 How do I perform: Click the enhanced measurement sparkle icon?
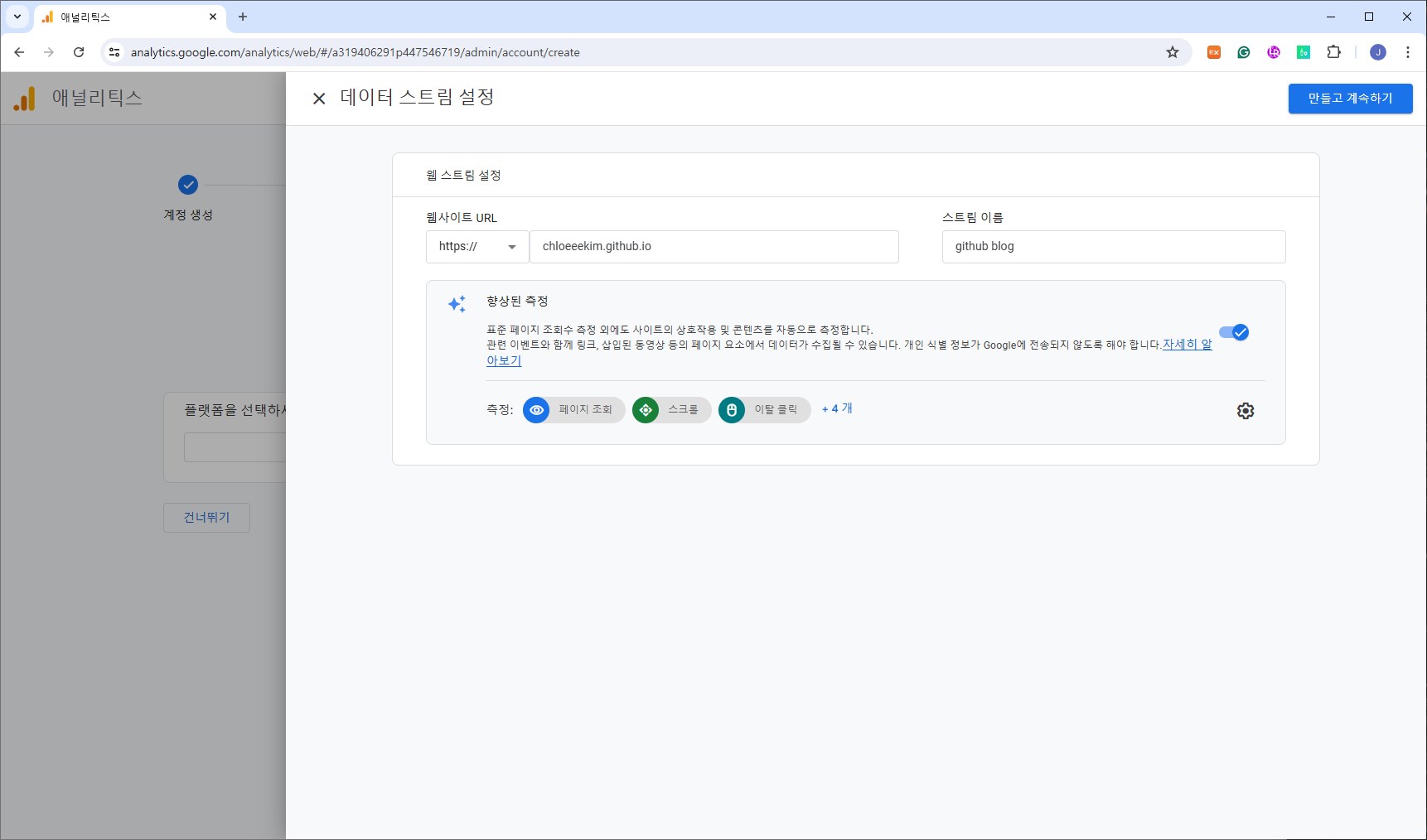pos(457,304)
